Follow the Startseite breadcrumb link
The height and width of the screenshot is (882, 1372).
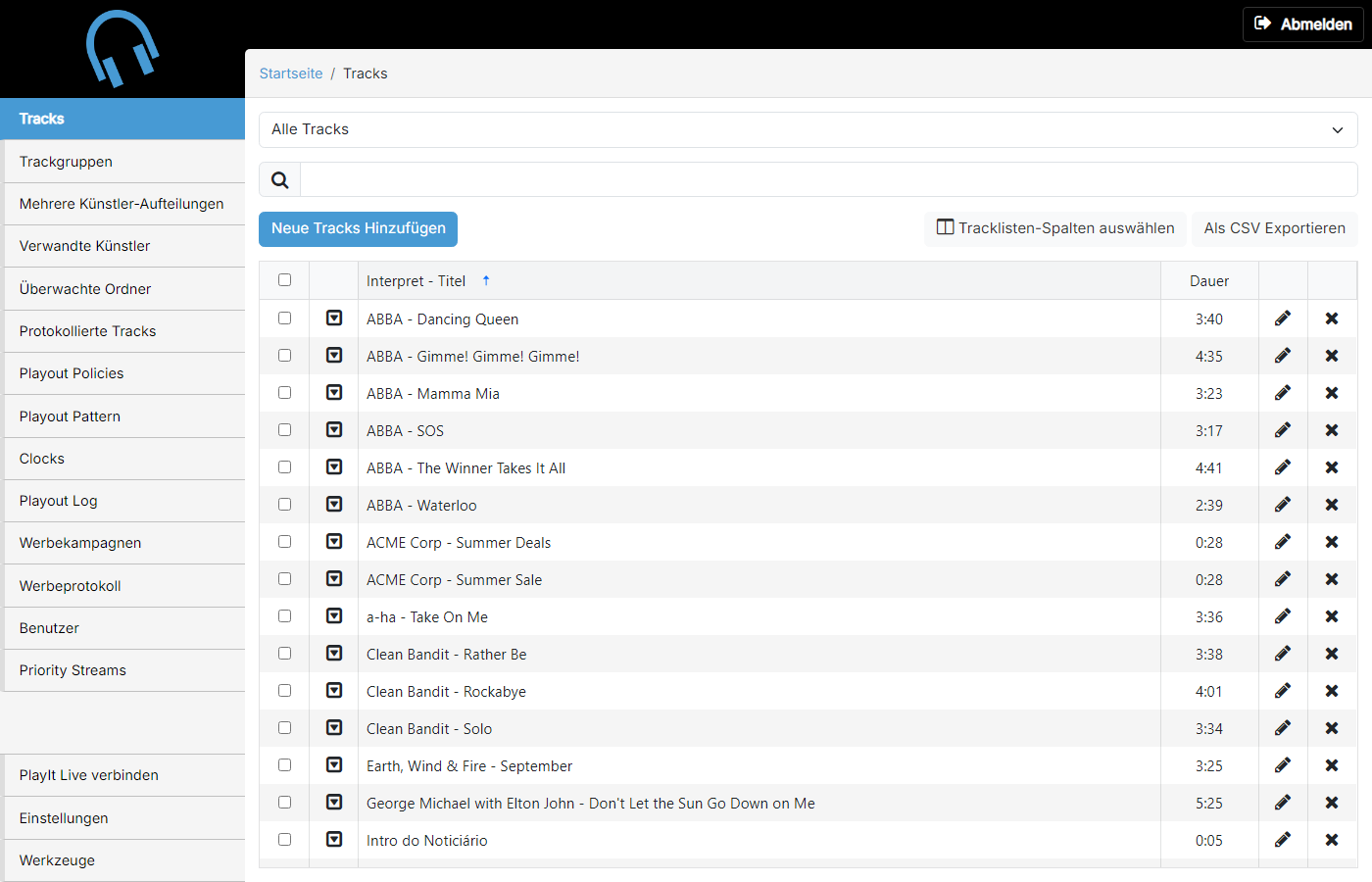pos(291,73)
